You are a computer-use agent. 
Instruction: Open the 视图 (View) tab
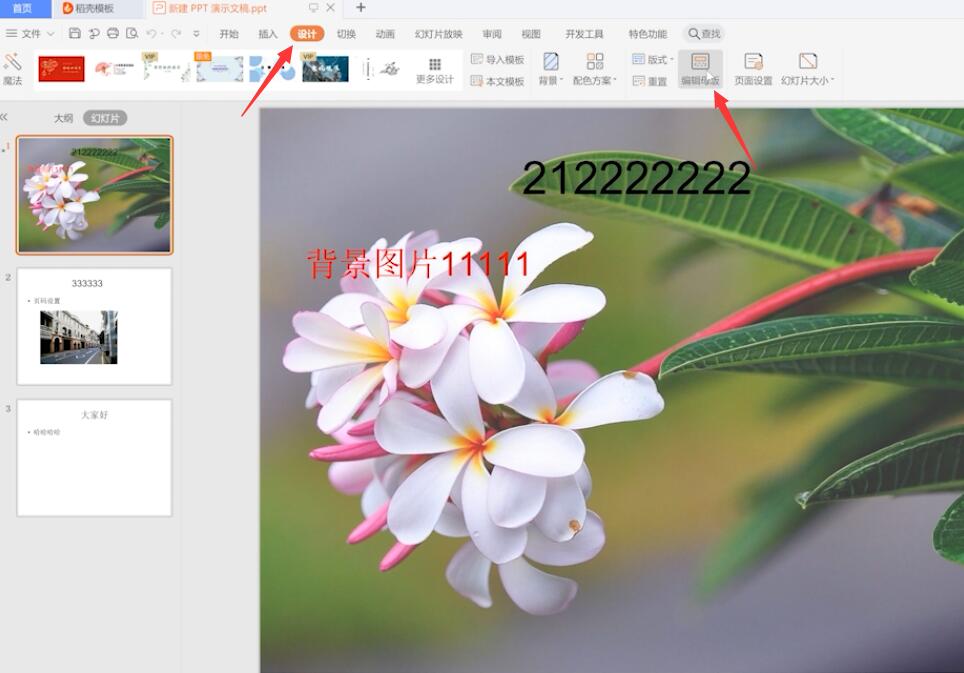531,34
